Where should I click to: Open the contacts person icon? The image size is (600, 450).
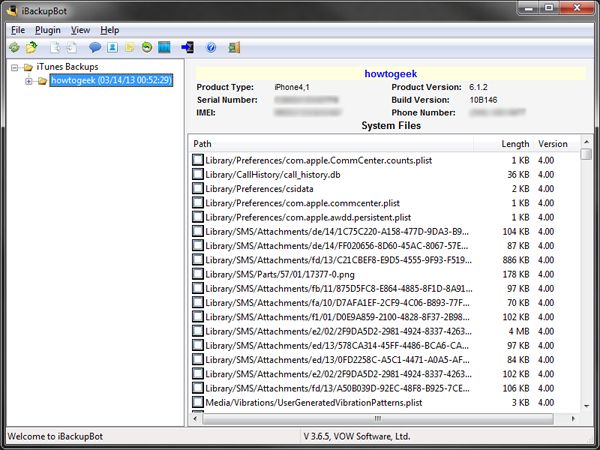[114, 47]
